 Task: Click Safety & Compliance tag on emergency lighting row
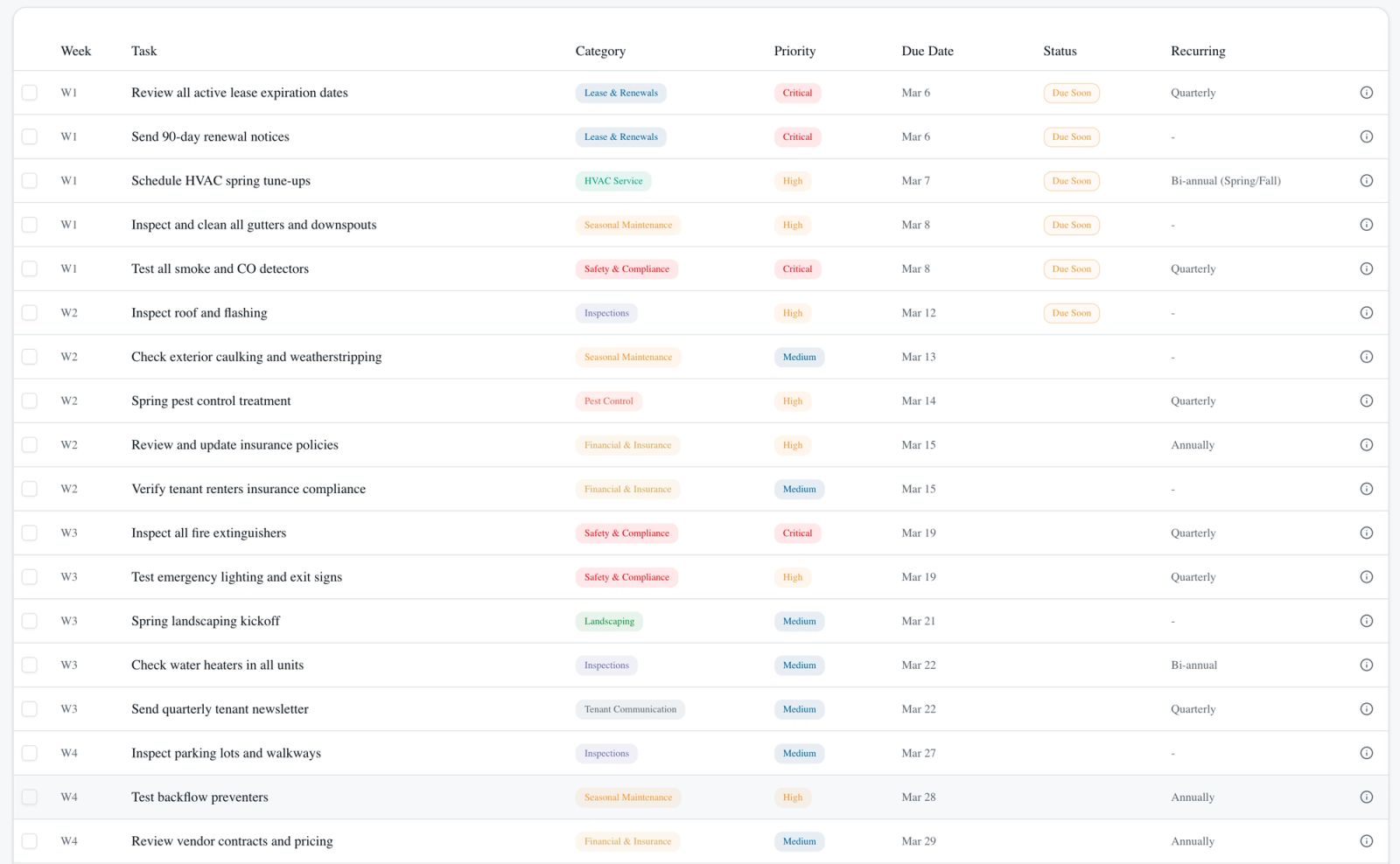tap(626, 577)
